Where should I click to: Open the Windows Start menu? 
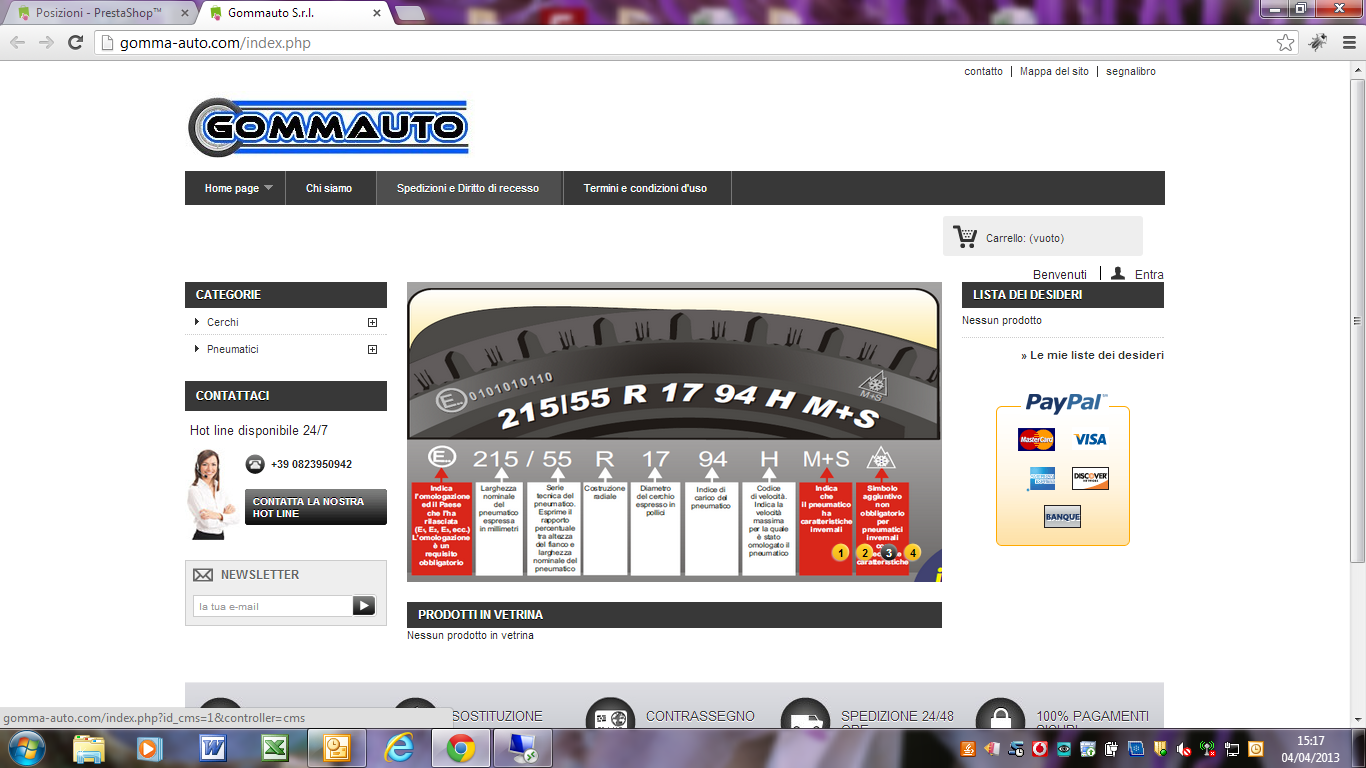(26, 748)
